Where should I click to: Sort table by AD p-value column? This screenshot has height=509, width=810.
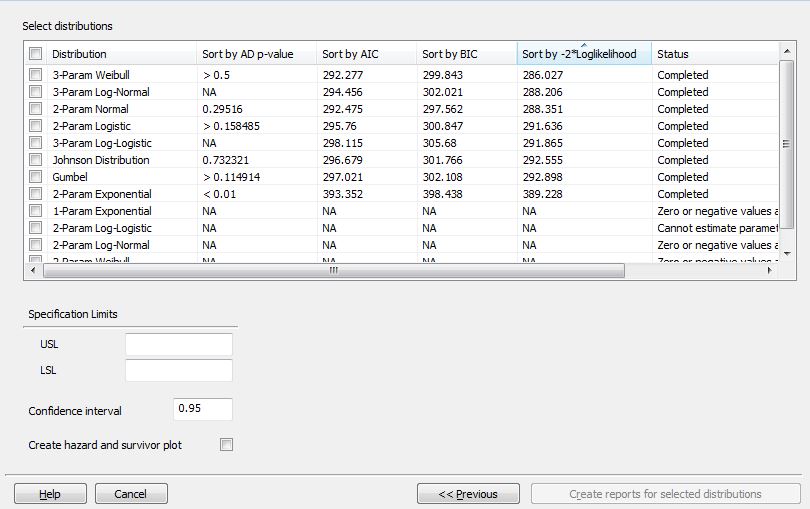tap(255, 54)
